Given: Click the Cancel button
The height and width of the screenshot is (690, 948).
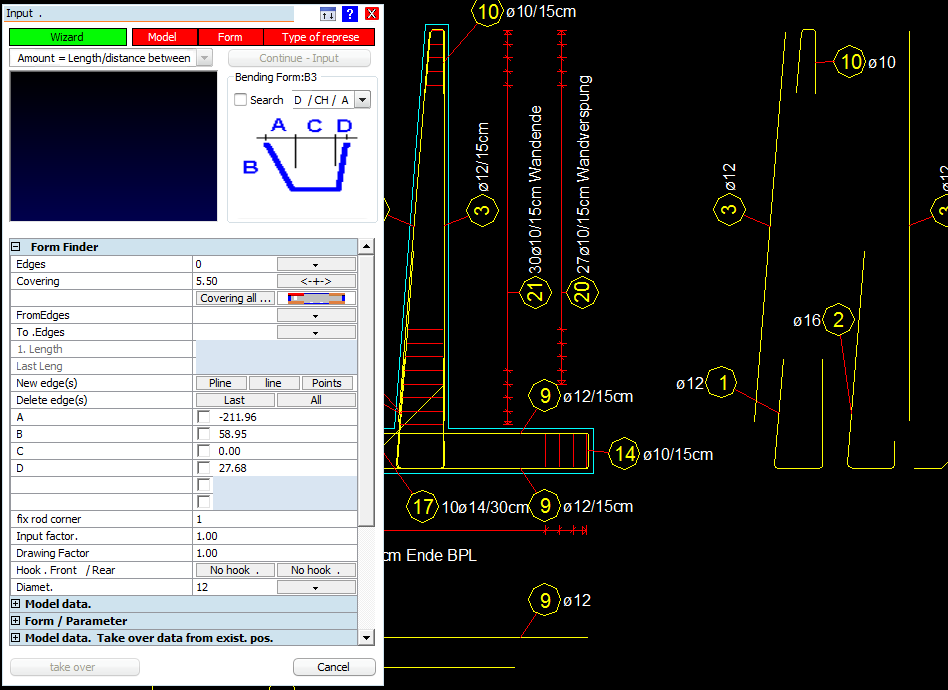Looking at the screenshot, I should click(334, 667).
